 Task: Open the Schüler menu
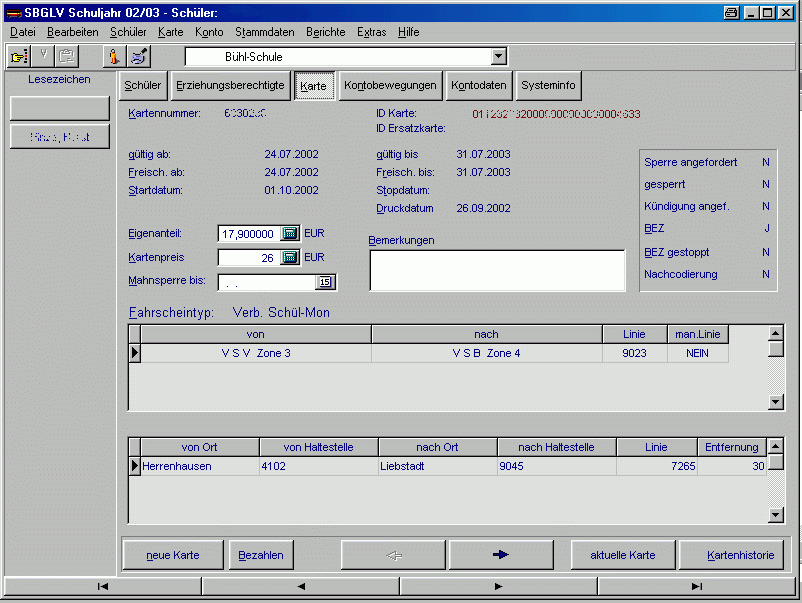coord(128,32)
